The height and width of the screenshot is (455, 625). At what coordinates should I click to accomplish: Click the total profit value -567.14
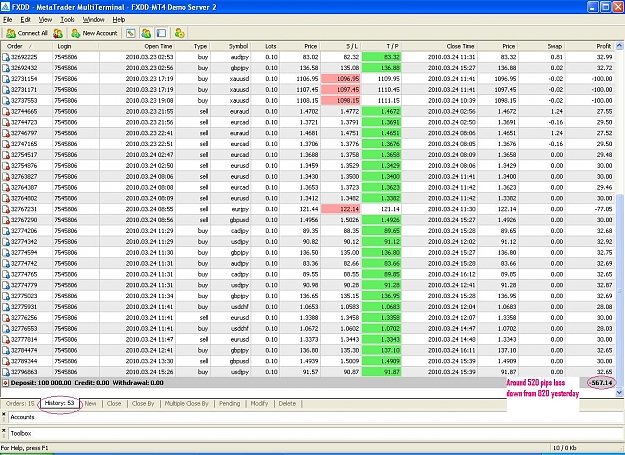pos(601,383)
